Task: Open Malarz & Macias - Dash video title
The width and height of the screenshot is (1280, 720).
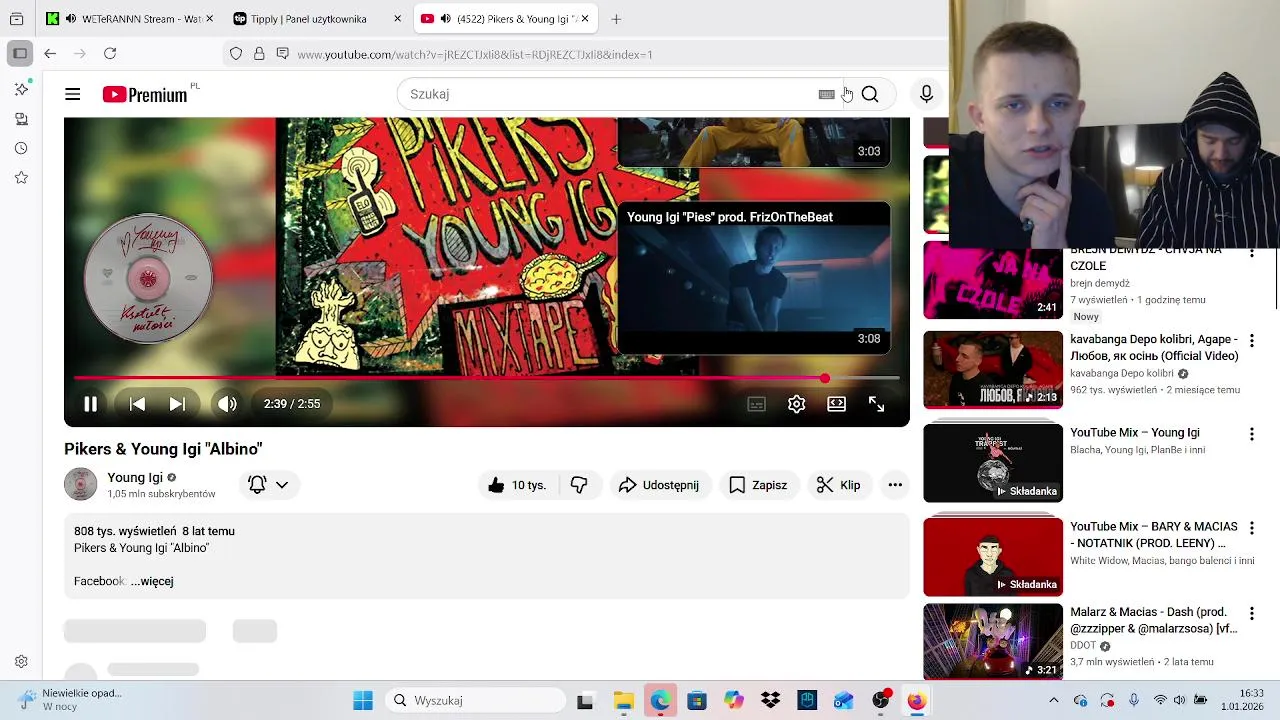Action: pos(1154,620)
